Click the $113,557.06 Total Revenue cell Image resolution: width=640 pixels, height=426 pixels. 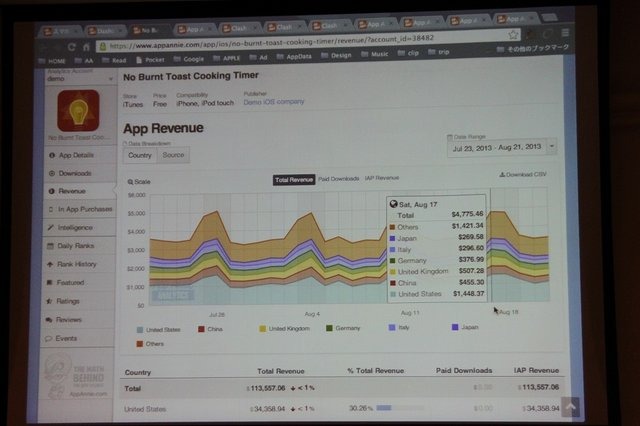(266, 388)
